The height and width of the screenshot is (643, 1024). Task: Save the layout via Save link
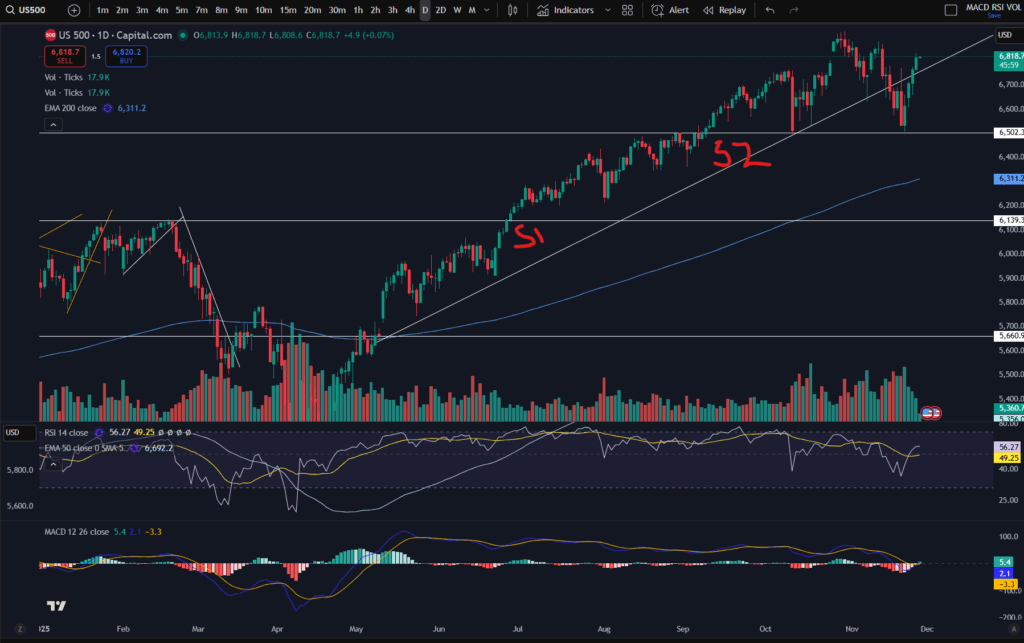tap(993, 16)
